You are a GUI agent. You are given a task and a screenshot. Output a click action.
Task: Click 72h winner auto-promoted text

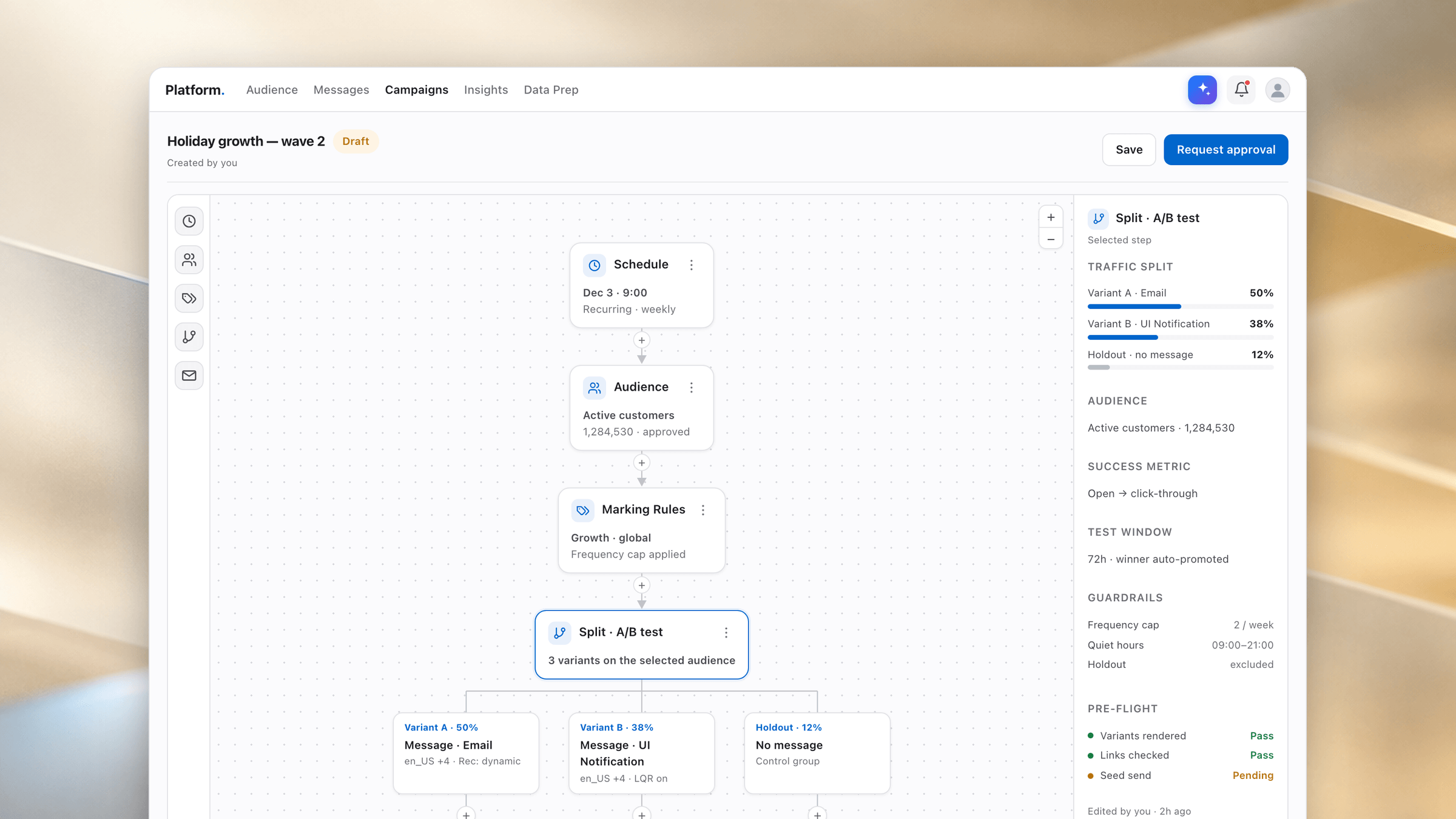pyautogui.click(x=1158, y=559)
